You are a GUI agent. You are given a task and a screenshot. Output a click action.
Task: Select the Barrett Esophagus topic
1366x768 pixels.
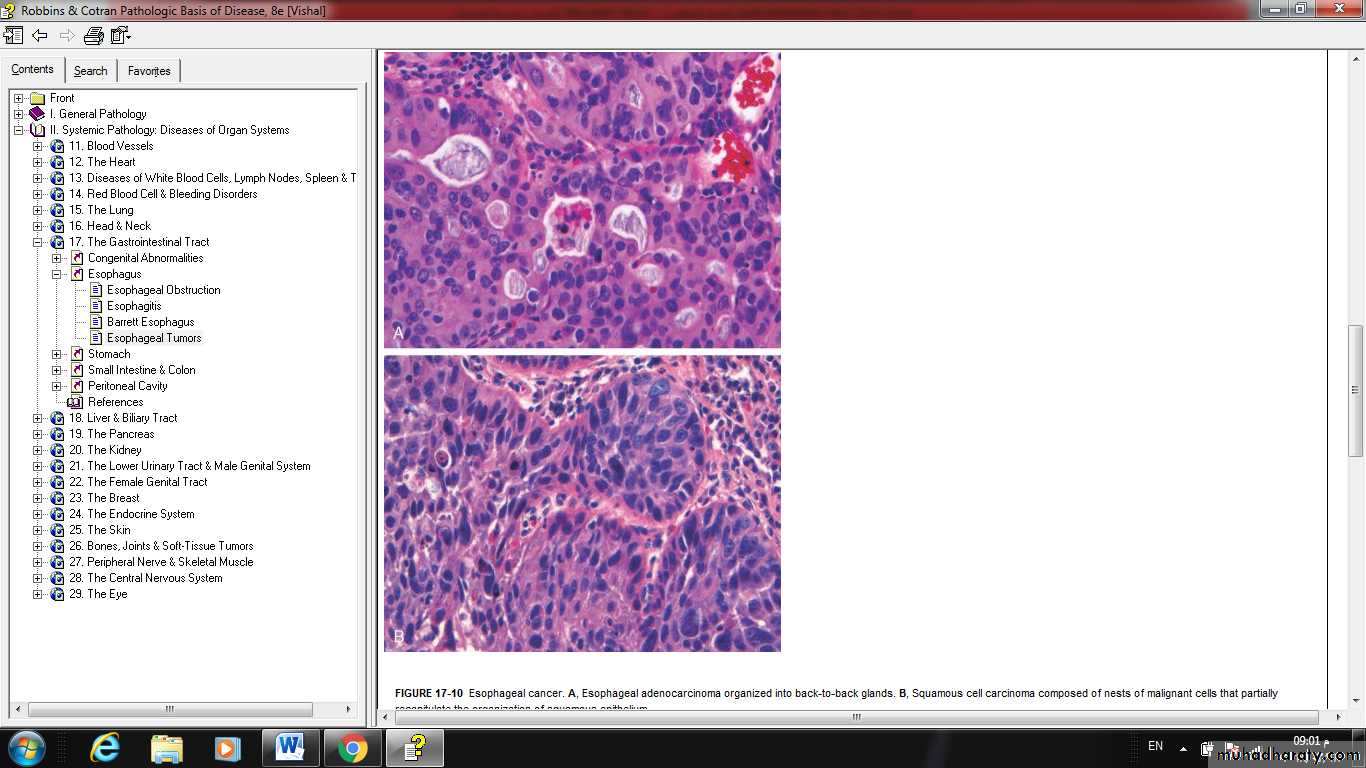(150, 322)
